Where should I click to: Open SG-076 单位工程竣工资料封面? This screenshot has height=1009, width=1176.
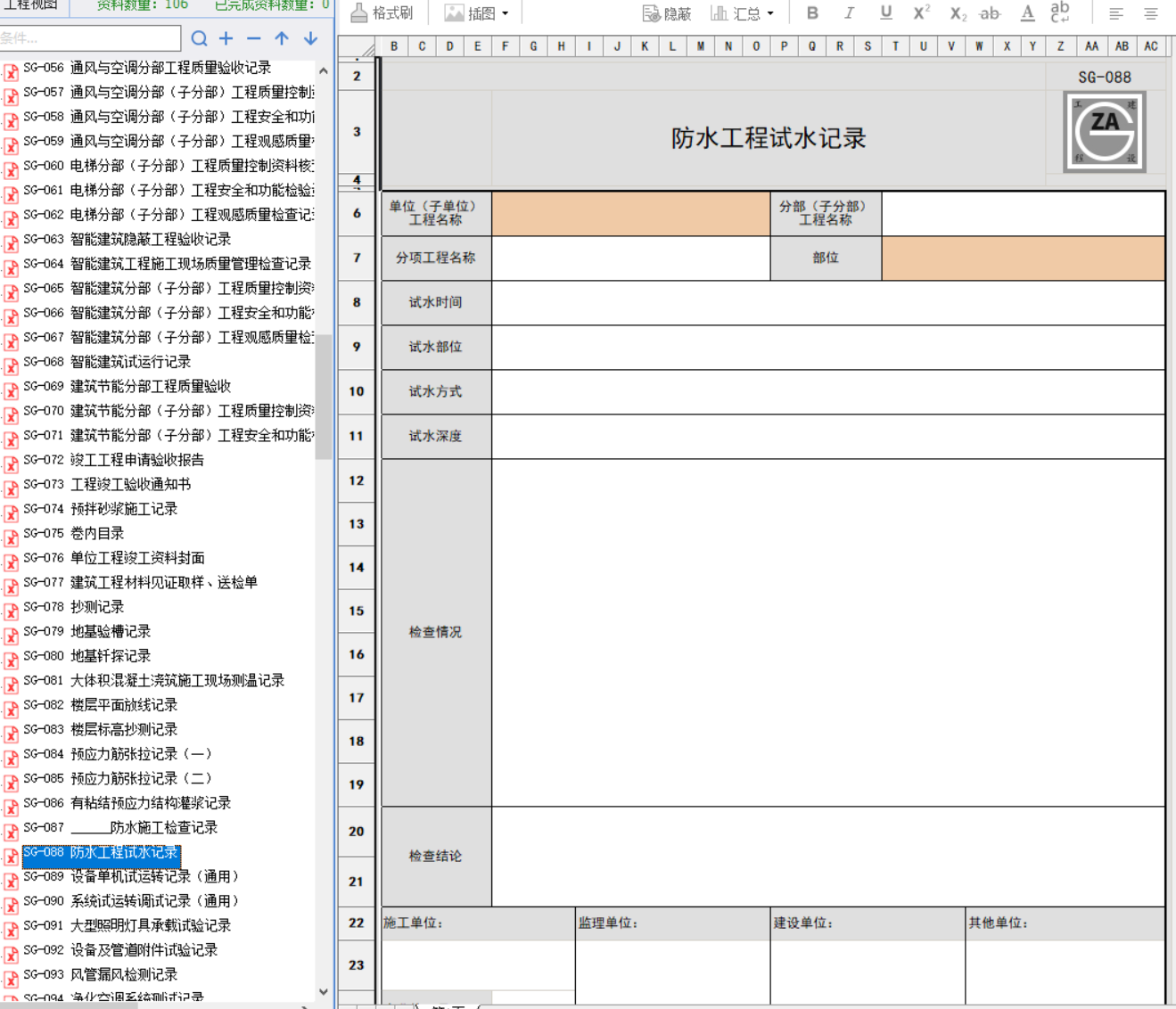(x=113, y=558)
